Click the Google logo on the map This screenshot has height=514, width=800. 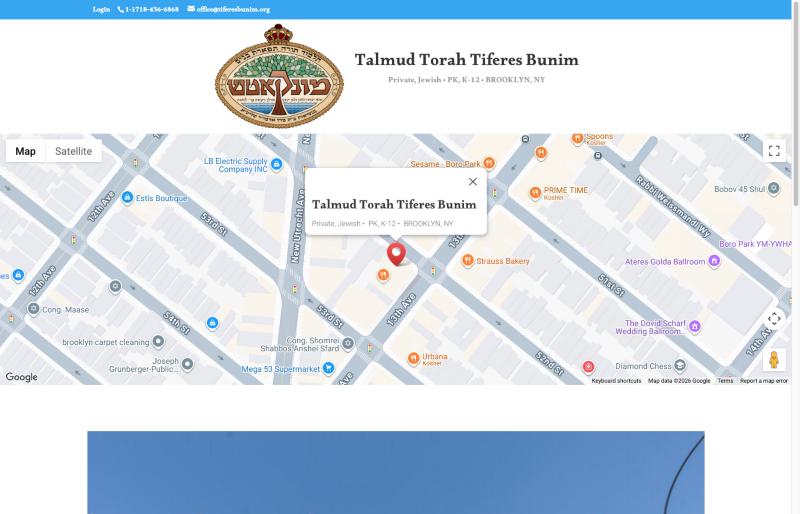pos(21,377)
